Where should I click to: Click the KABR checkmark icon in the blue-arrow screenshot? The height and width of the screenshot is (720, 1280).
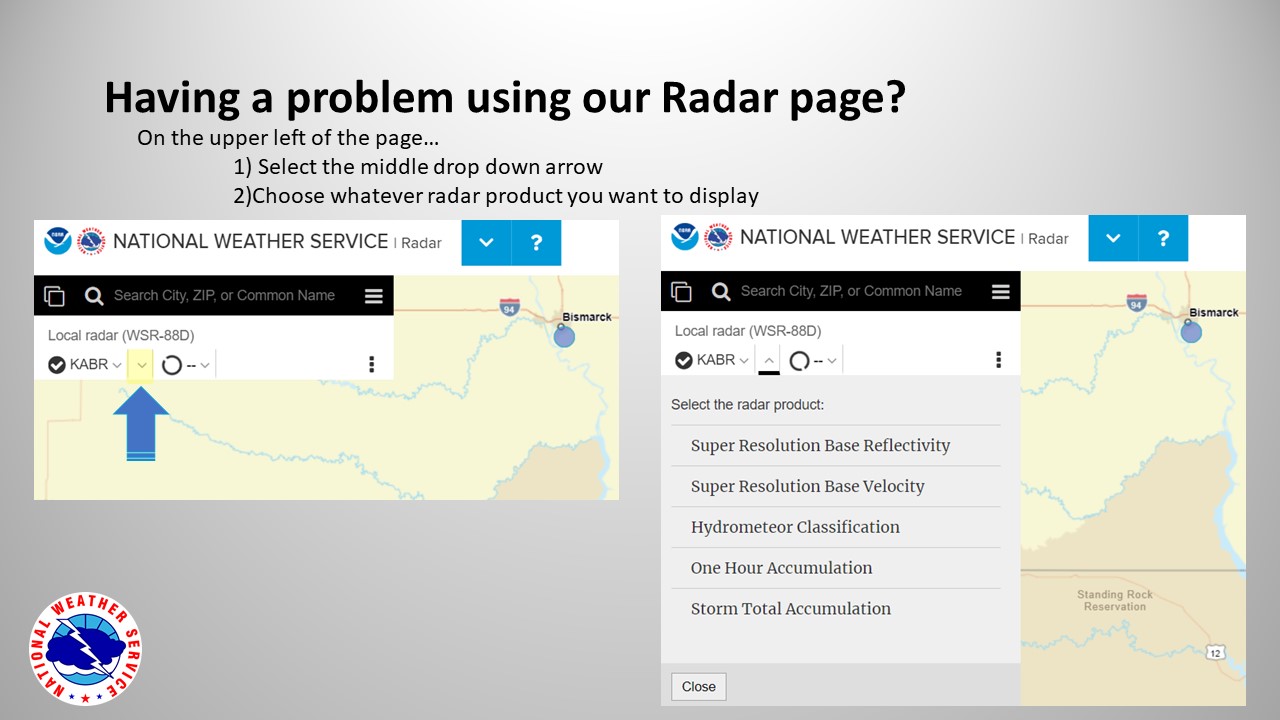pyautogui.click(x=57, y=365)
